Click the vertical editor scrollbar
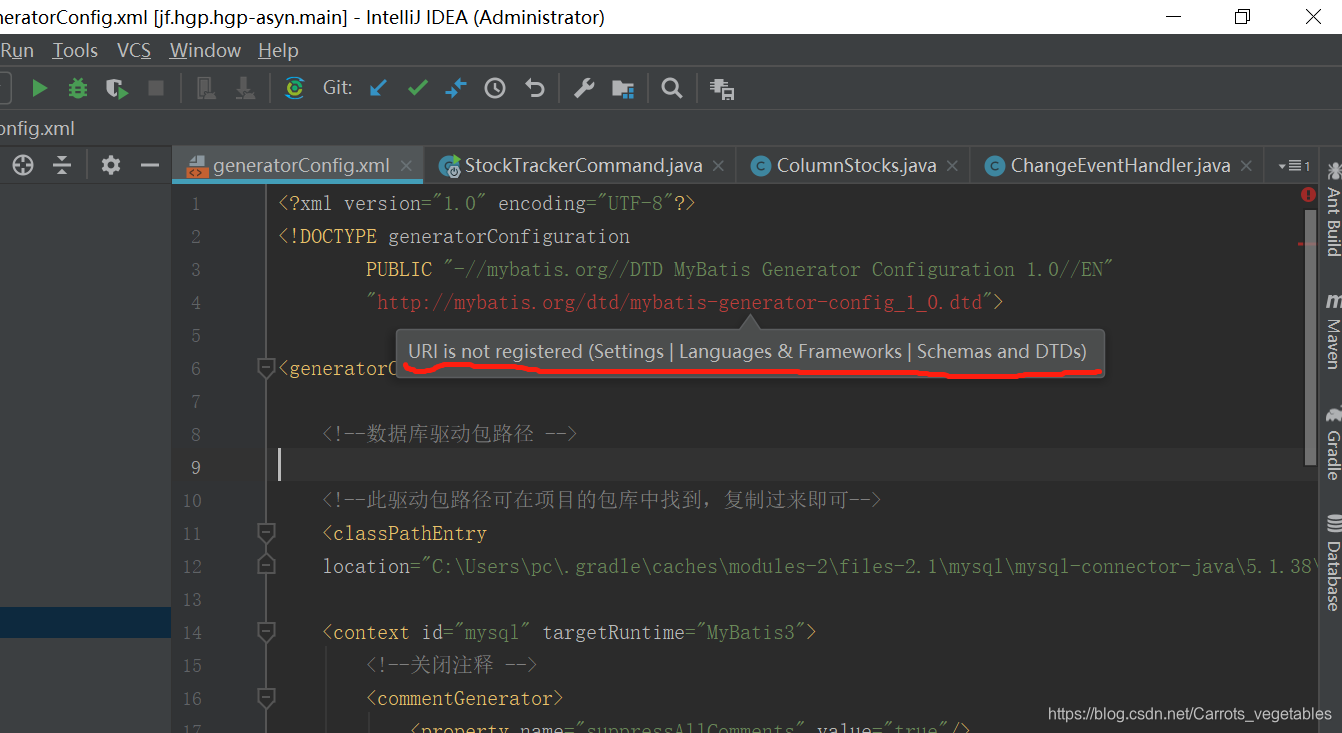 (1311, 335)
